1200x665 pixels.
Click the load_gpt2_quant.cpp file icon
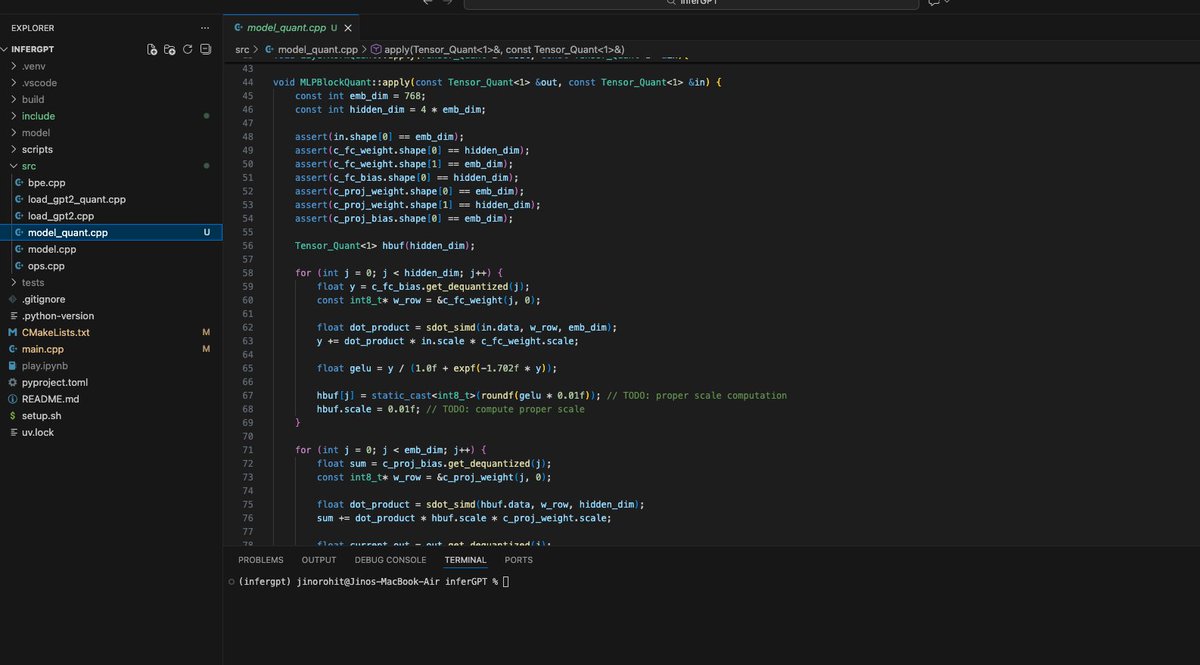[x=19, y=199]
